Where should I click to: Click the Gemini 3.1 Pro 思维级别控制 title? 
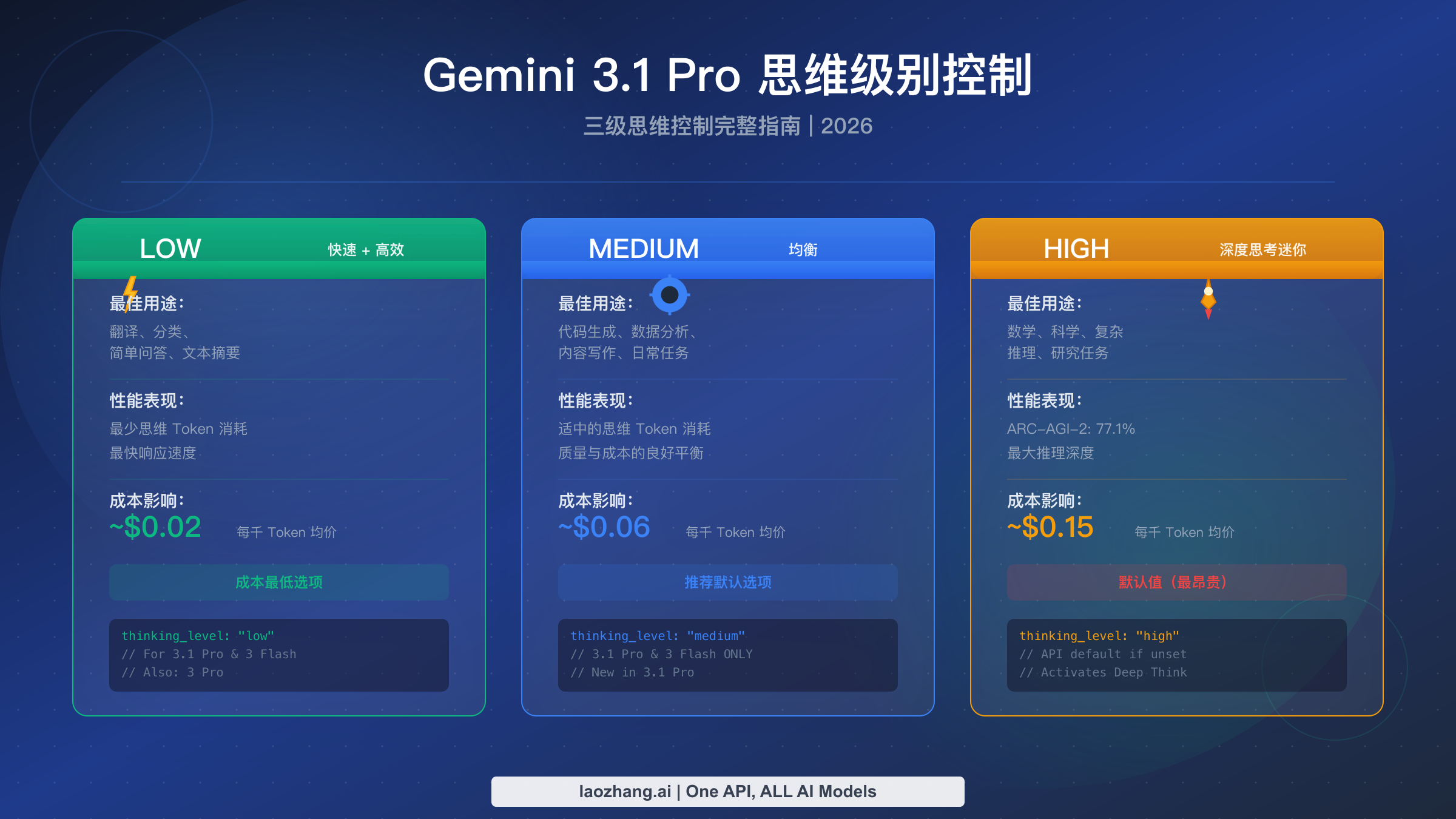coord(727,75)
